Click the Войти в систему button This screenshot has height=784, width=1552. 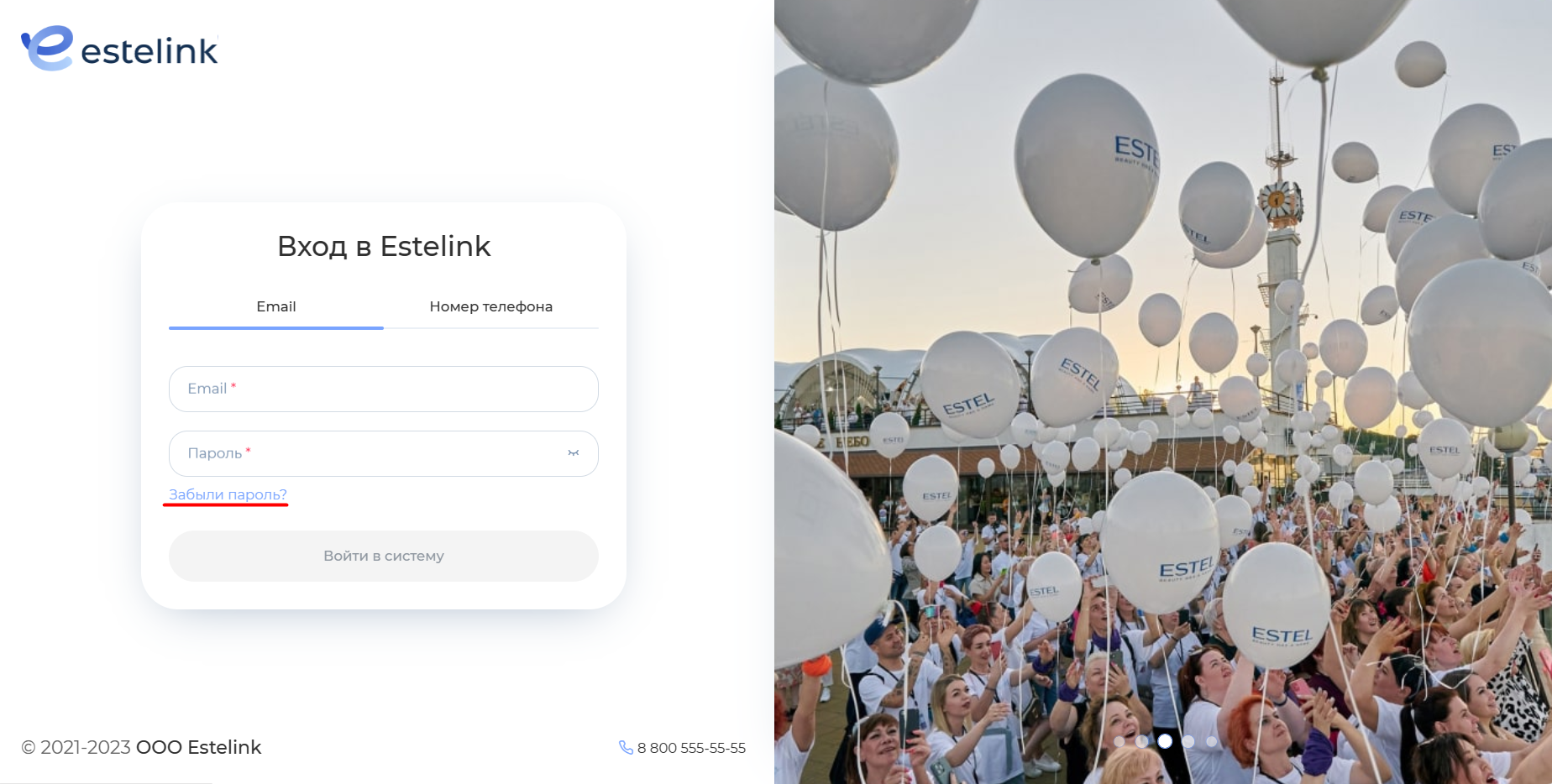coord(384,556)
